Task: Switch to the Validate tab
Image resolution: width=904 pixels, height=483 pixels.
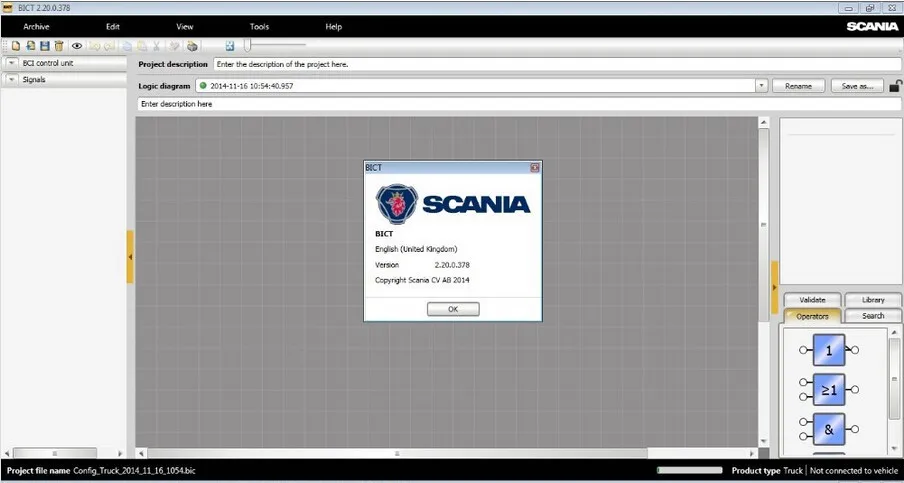Action: point(812,300)
